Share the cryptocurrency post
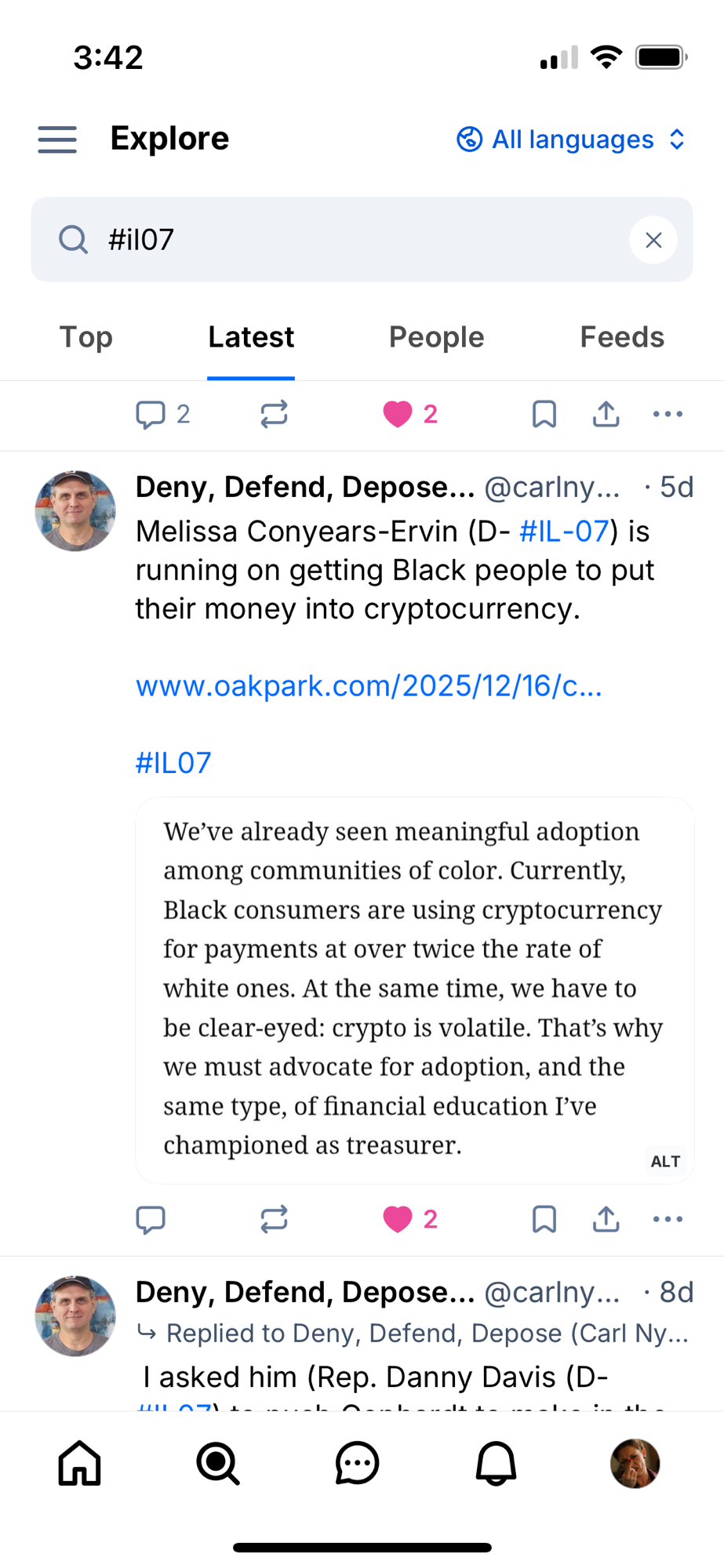This screenshot has height=1568, width=724. (606, 1219)
